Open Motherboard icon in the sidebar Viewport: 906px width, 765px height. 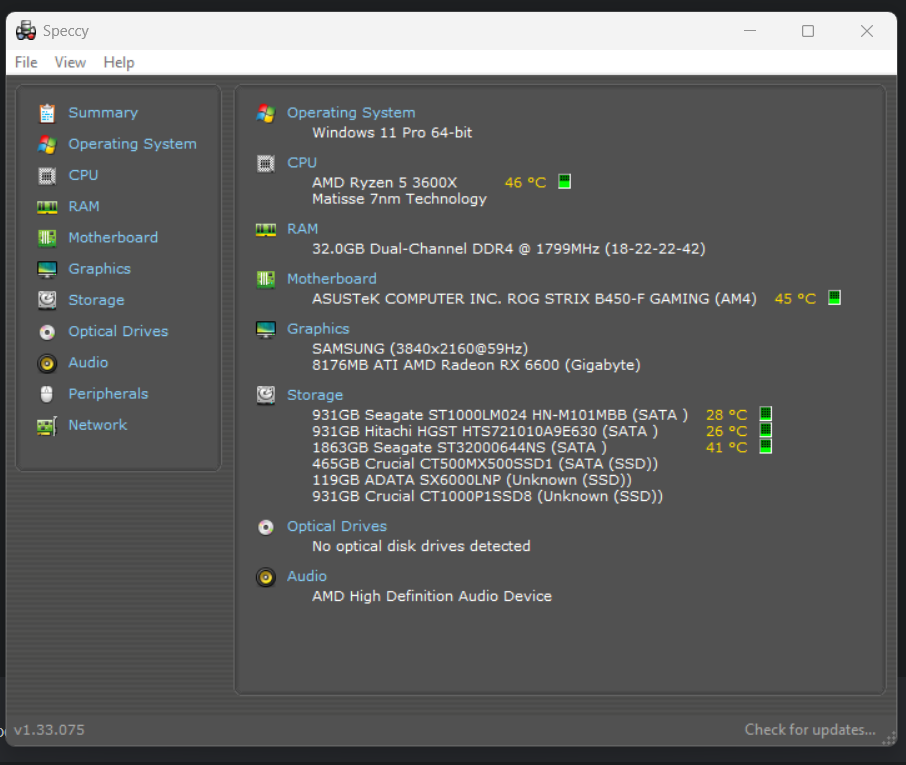47,238
